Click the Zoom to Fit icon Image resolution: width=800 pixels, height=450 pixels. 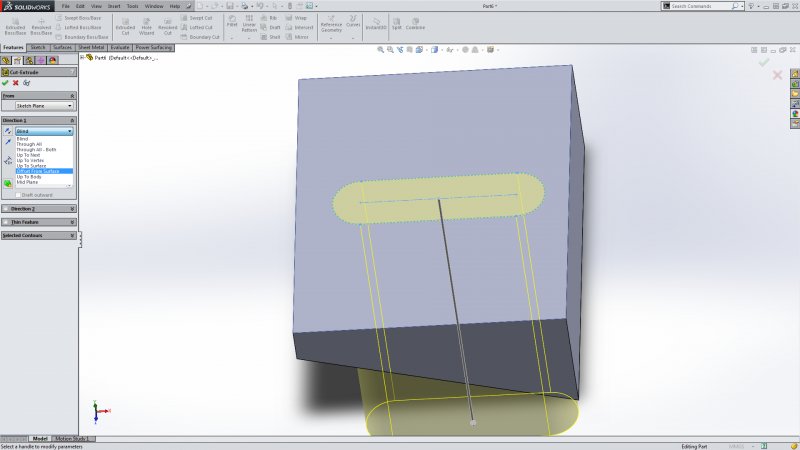click(x=380, y=49)
